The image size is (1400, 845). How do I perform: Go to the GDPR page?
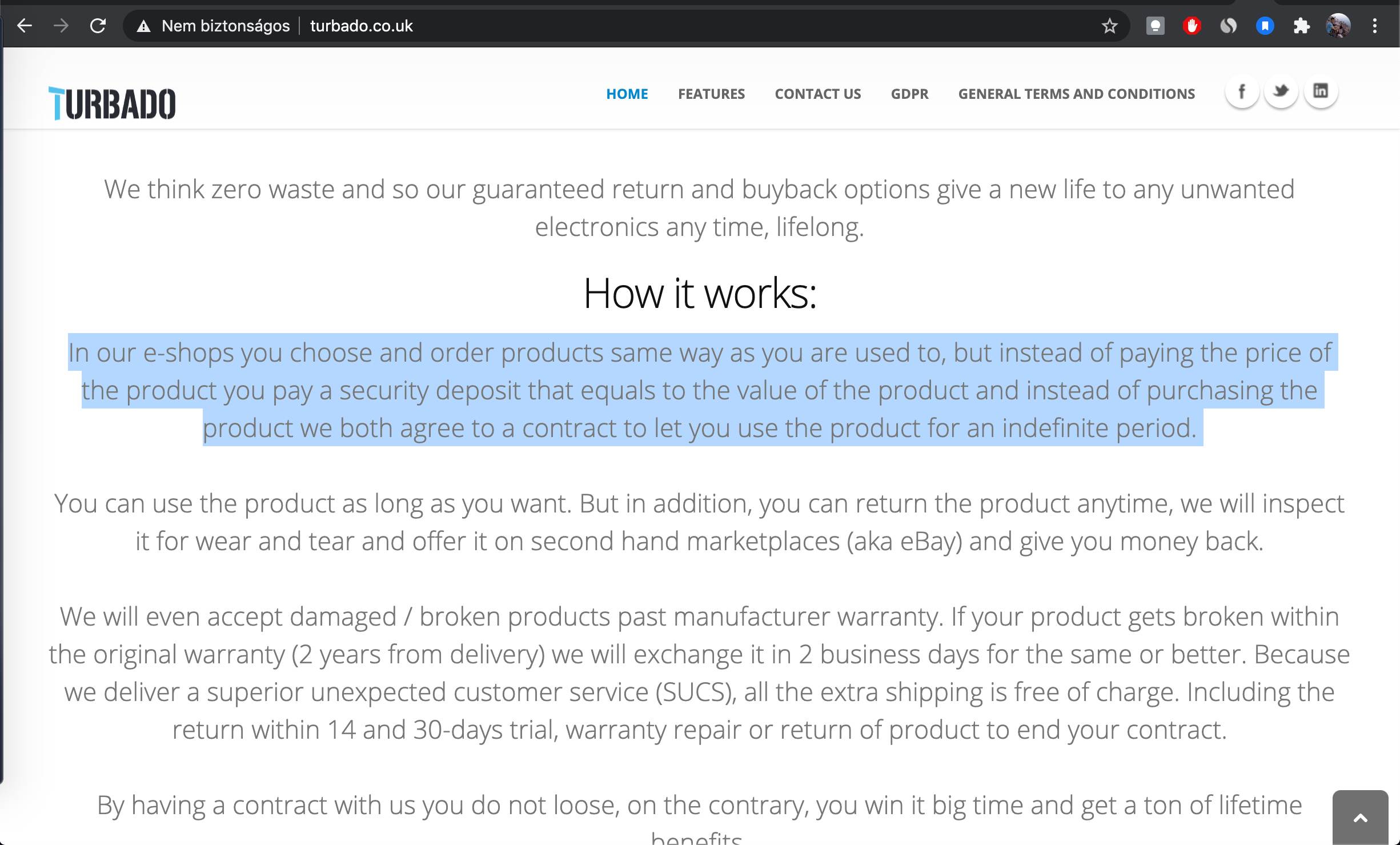pos(909,94)
